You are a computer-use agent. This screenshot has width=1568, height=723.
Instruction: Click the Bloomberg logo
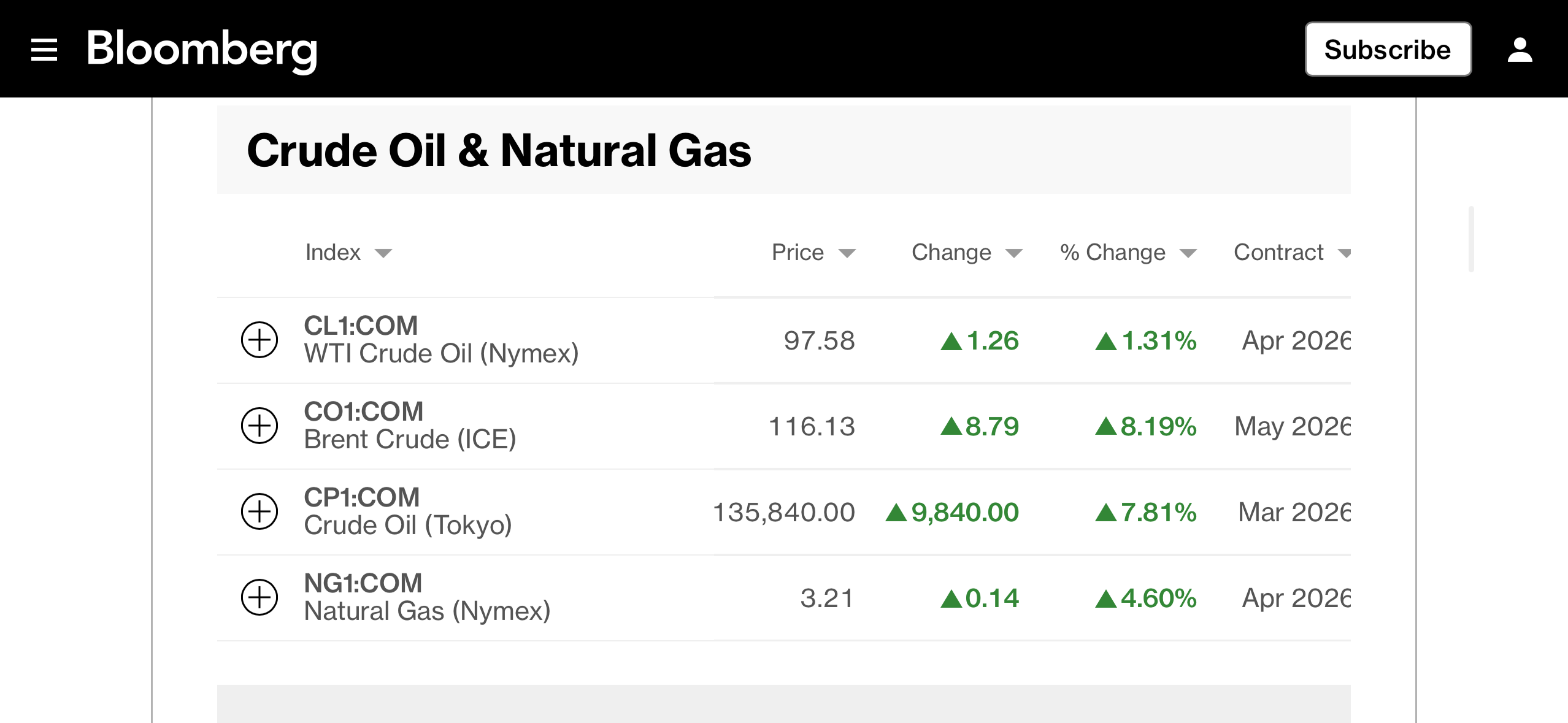pyautogui.click(x=202, y=49)
